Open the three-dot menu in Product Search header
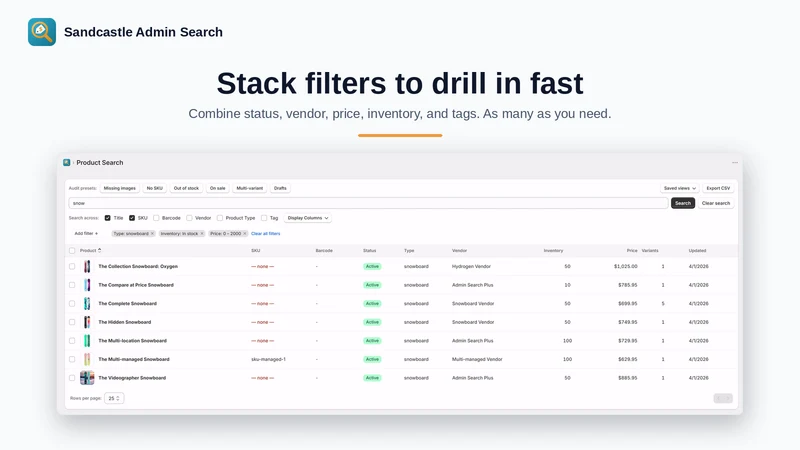The height and width of the screenshot is (450, 800). [x=735, y=162]
